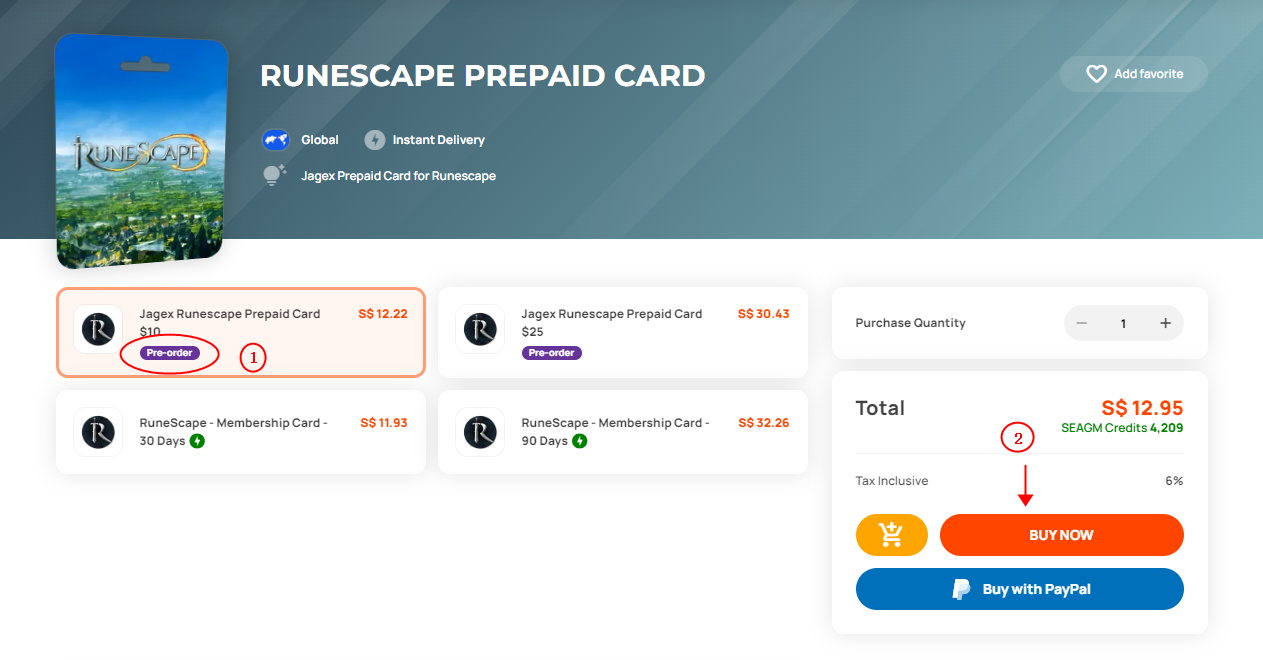Click the Pre-order tag on $25 card
The height and width of the screenshot is (660, 1263).
pyautogui.click(x=551, y=353)
